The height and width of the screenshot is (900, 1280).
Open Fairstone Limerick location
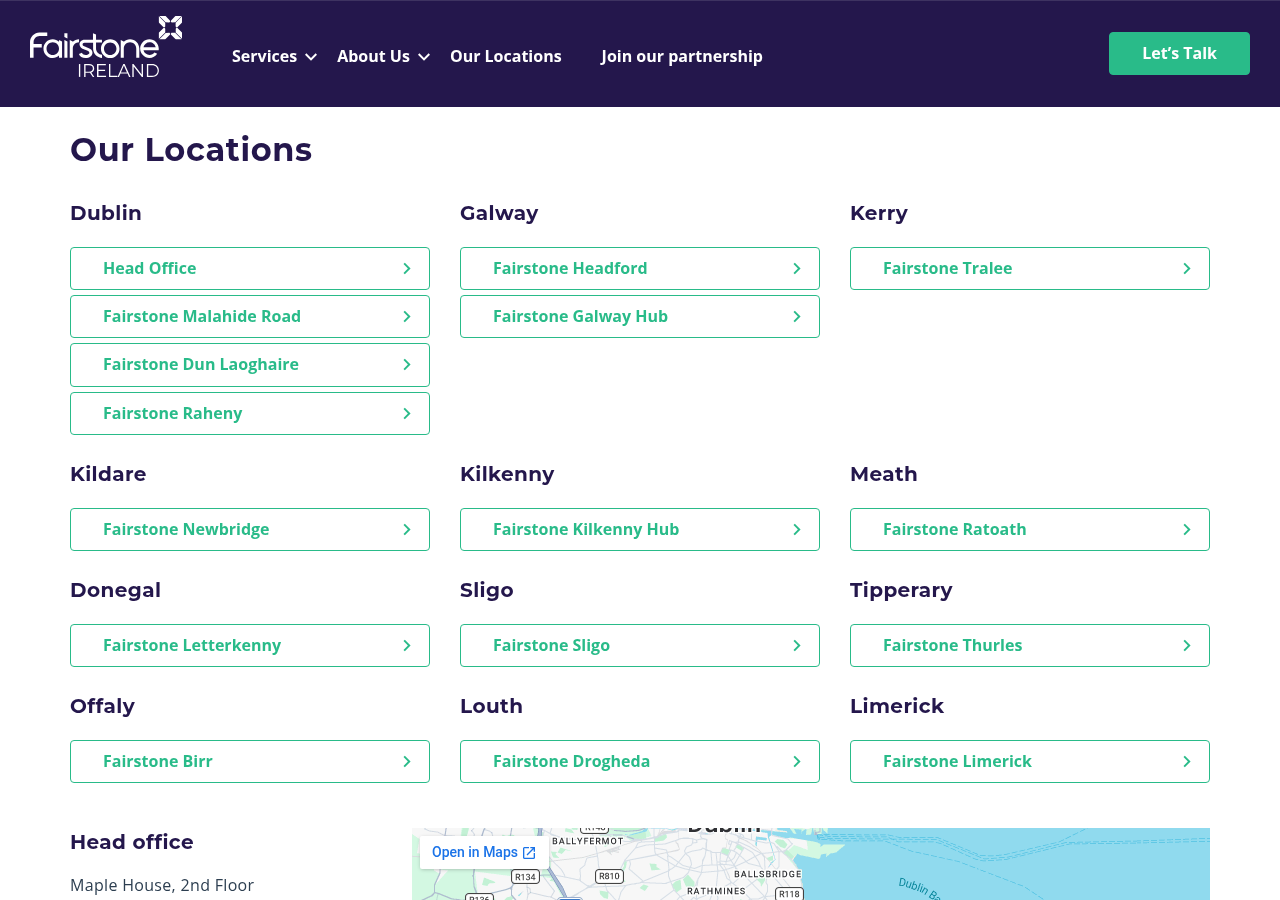click(x=1030, y=761)
